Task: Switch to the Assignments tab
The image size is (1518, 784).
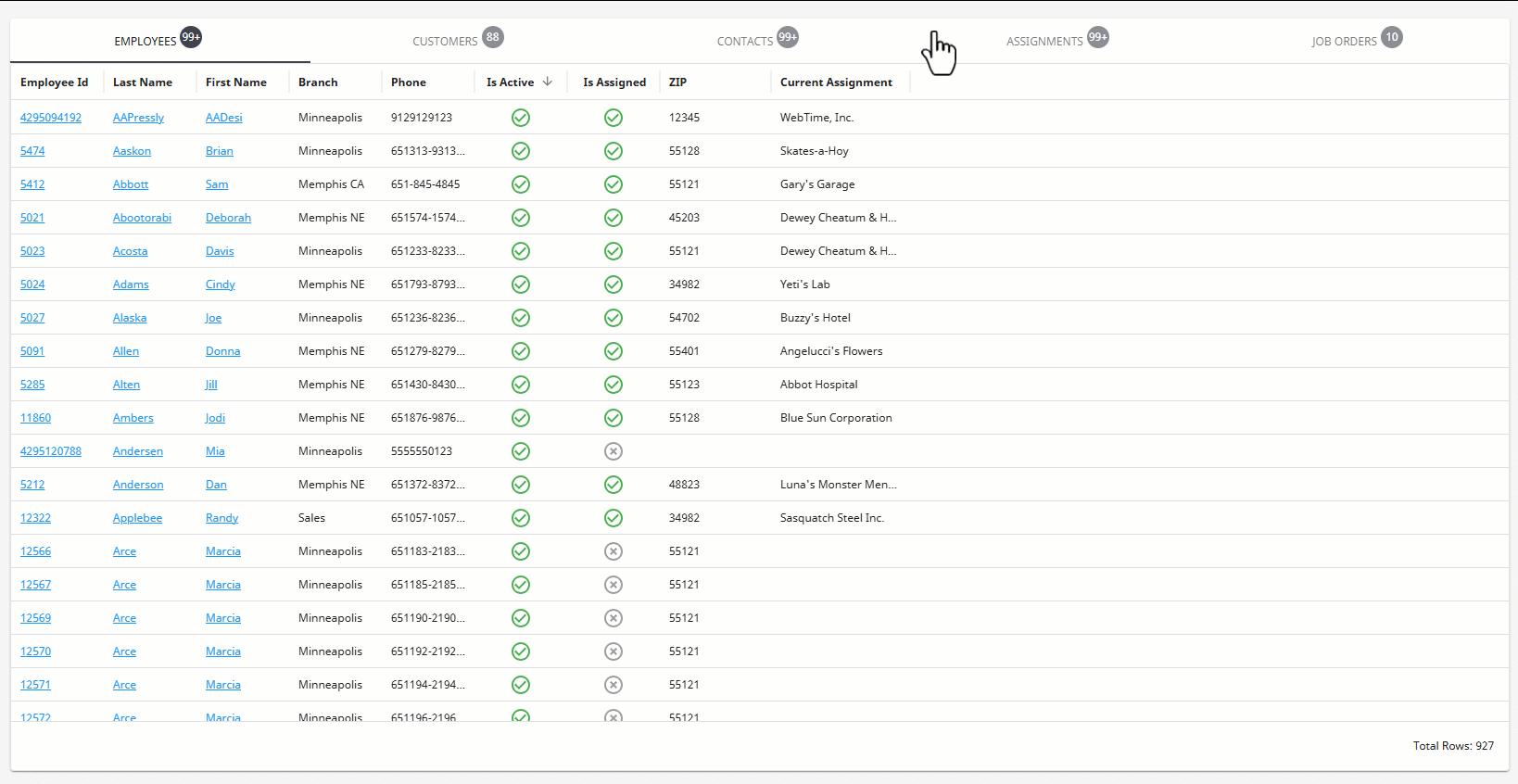Action: pyautogui.click(x=1044, y=42)
